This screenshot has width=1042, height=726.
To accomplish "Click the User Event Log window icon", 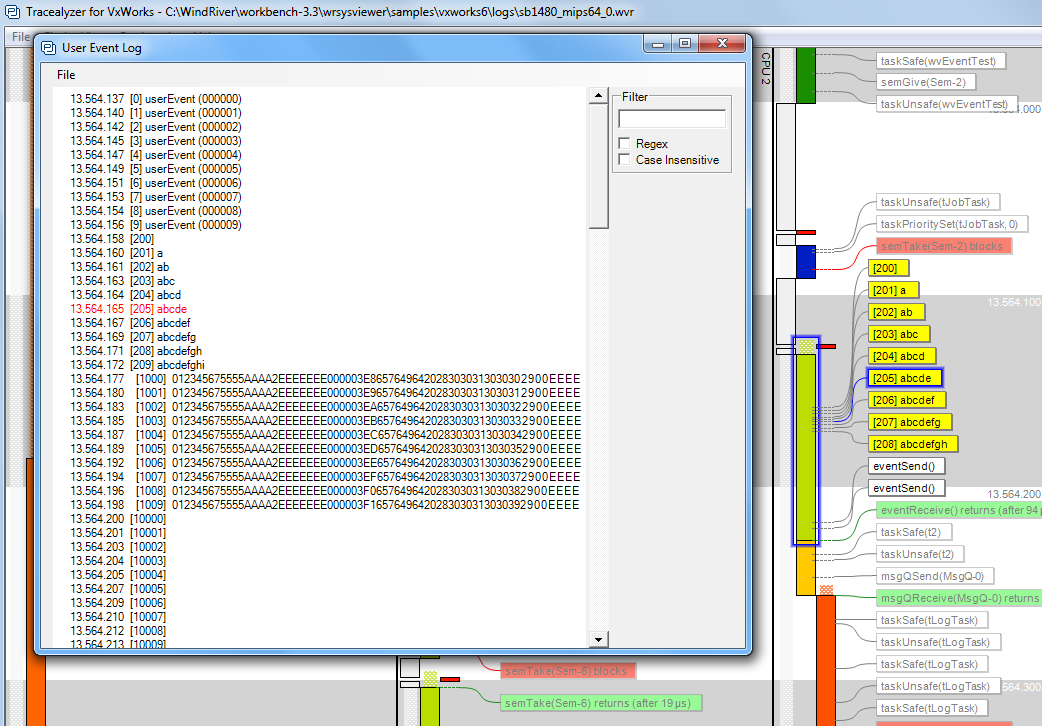I will pos(48,47).
